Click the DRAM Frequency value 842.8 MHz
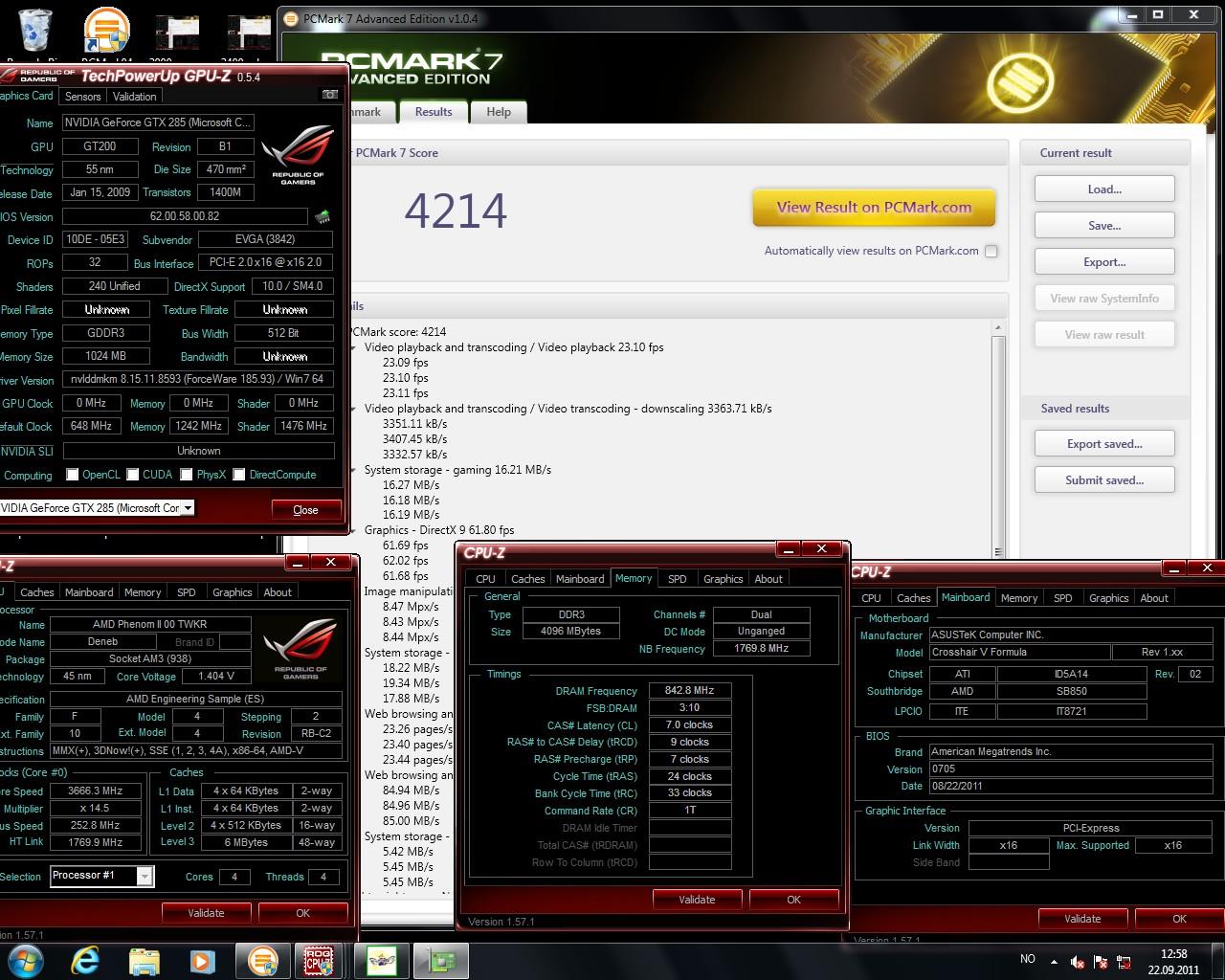 [690, 690]
